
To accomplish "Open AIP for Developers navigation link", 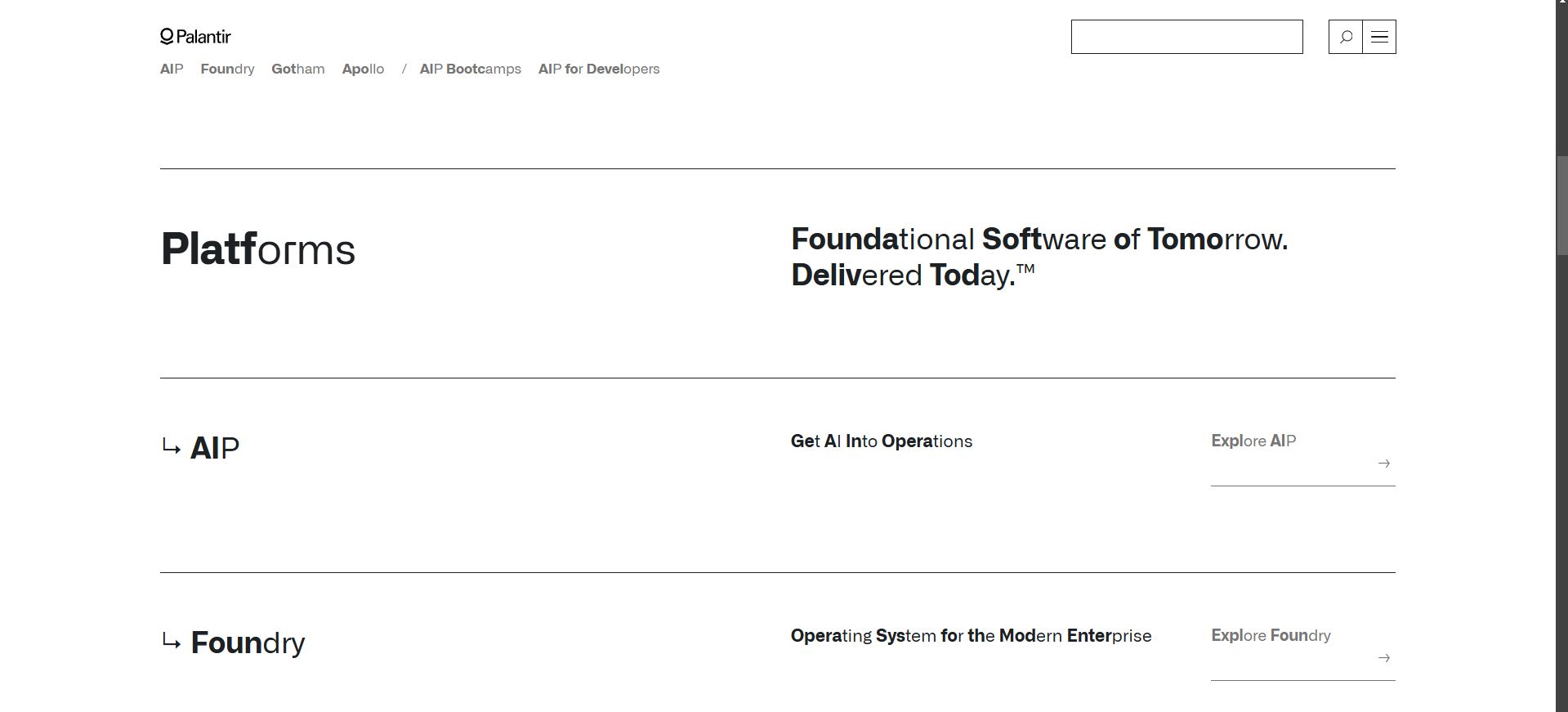I will [599, 69].
